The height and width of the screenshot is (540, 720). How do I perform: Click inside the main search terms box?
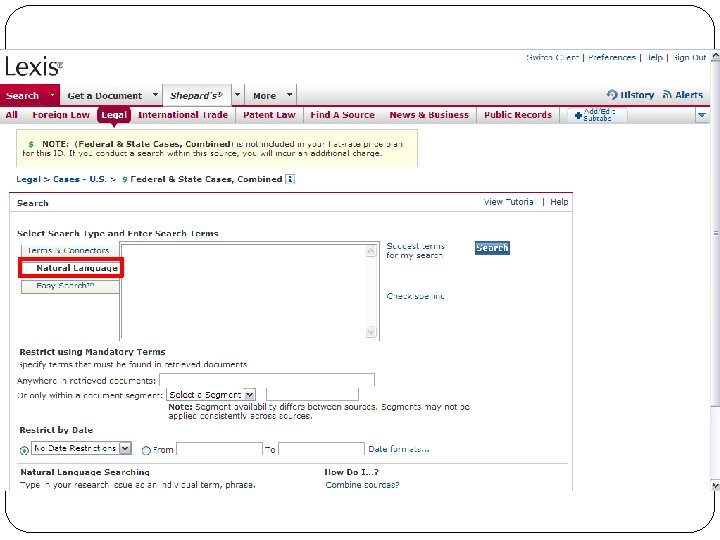point(243,291)
